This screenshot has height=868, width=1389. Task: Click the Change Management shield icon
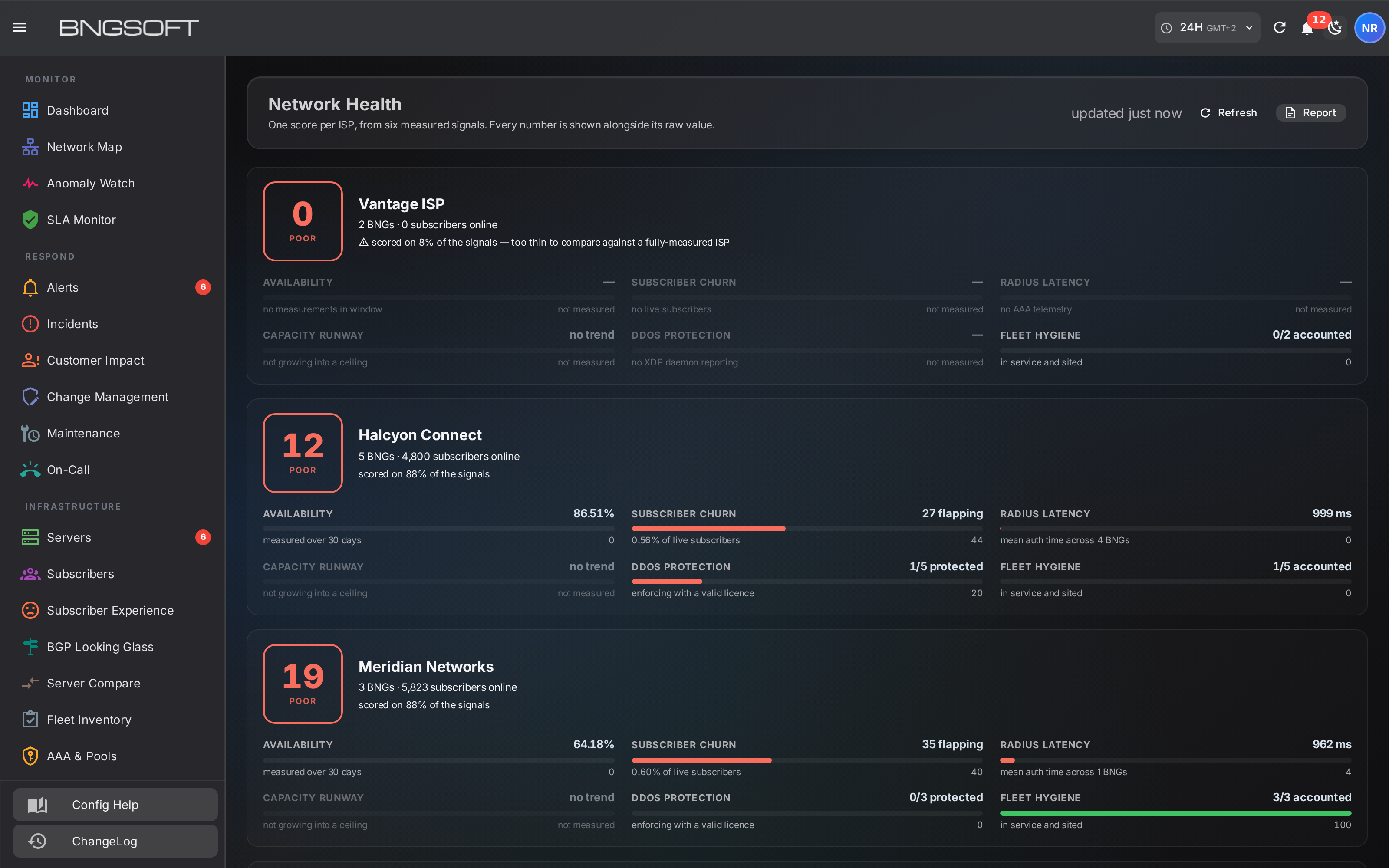coord(30,397)
